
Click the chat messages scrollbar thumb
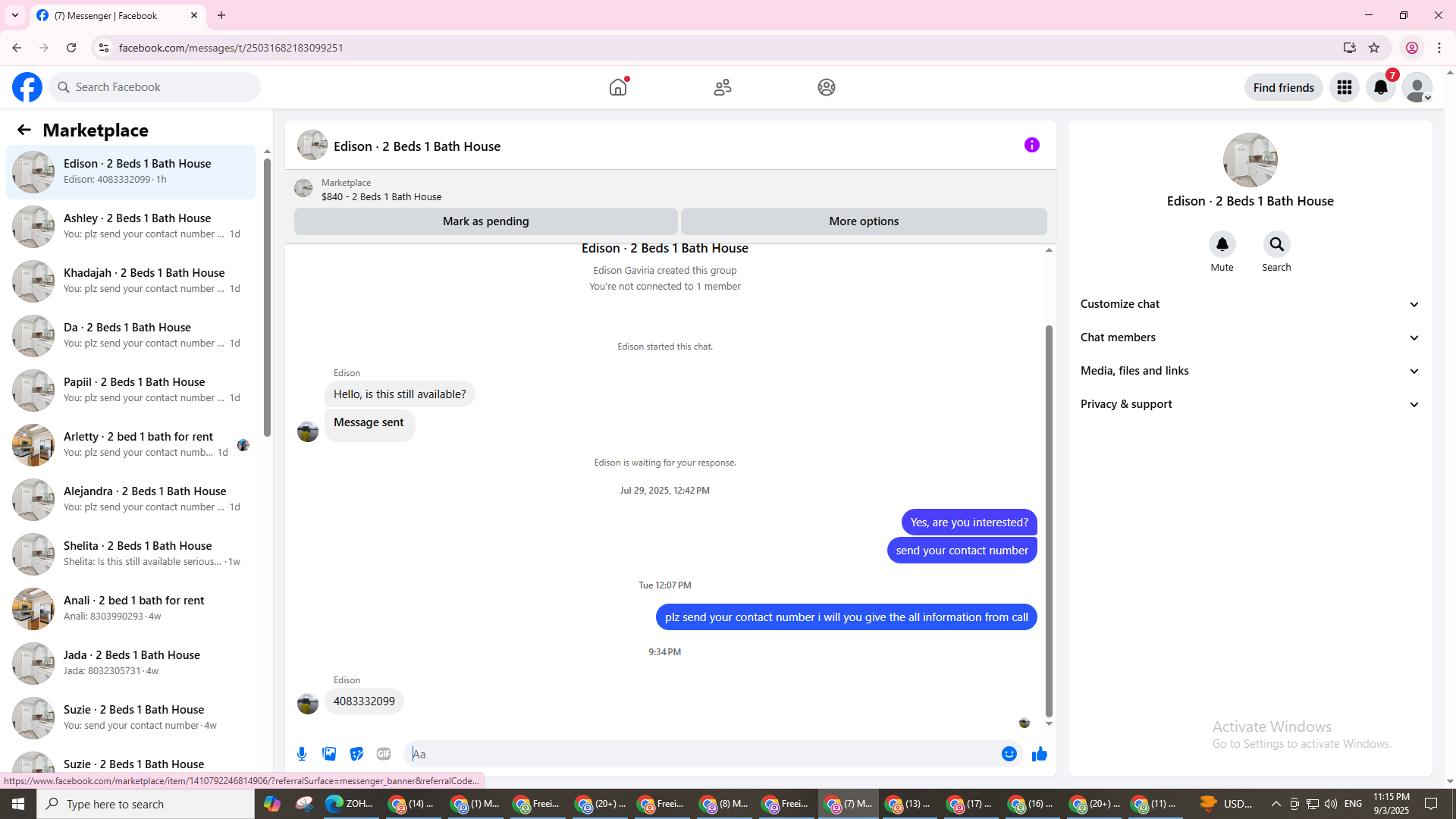tap(1049, 521)
